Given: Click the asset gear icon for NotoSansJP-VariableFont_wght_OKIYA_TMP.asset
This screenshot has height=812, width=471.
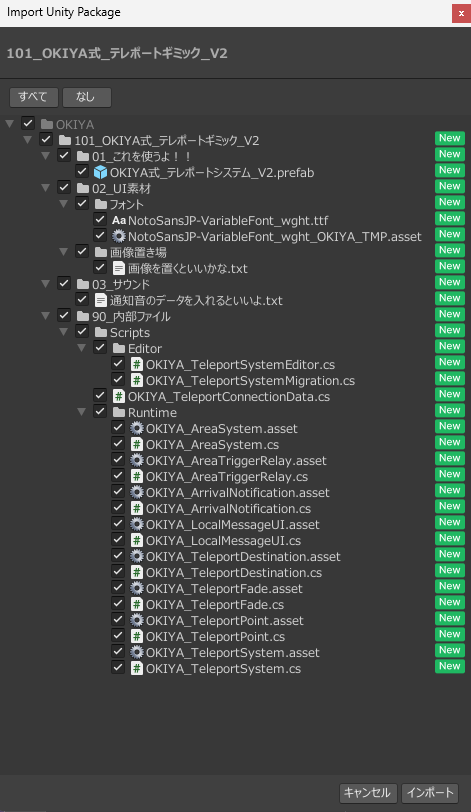Looking at the screenshot, I should click(x=119, y=236).
